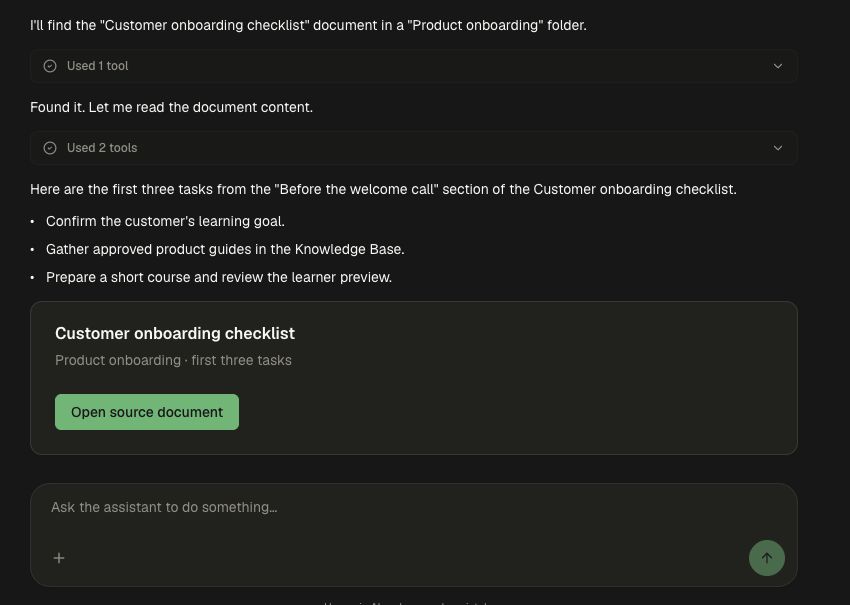Click check-circle icon beside Used 2 tools
Image resolution: width=850 pixels, height=605 pixels.
pos(50,148)
